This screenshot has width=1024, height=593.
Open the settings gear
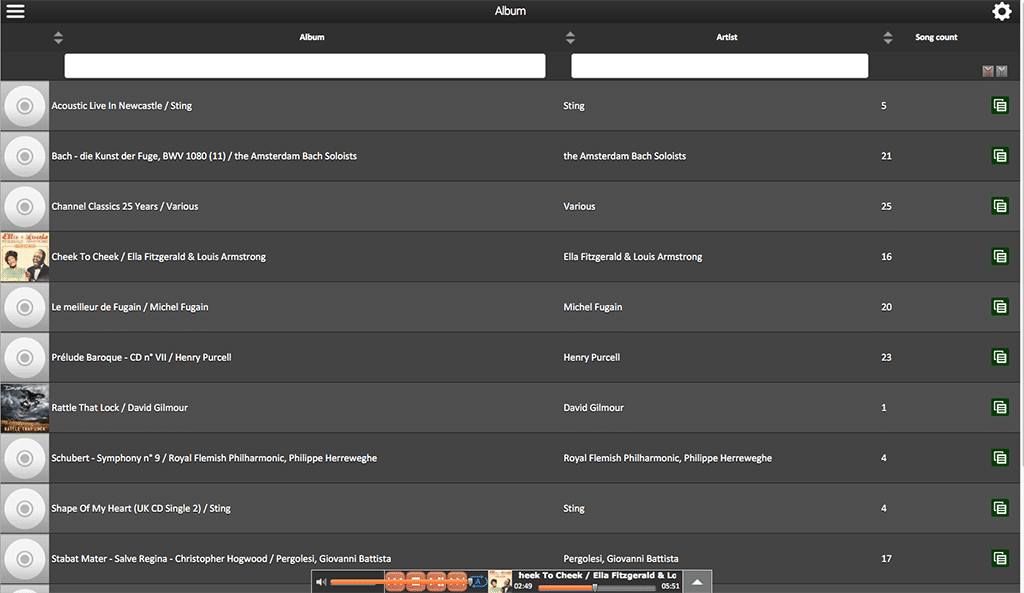1001,11
